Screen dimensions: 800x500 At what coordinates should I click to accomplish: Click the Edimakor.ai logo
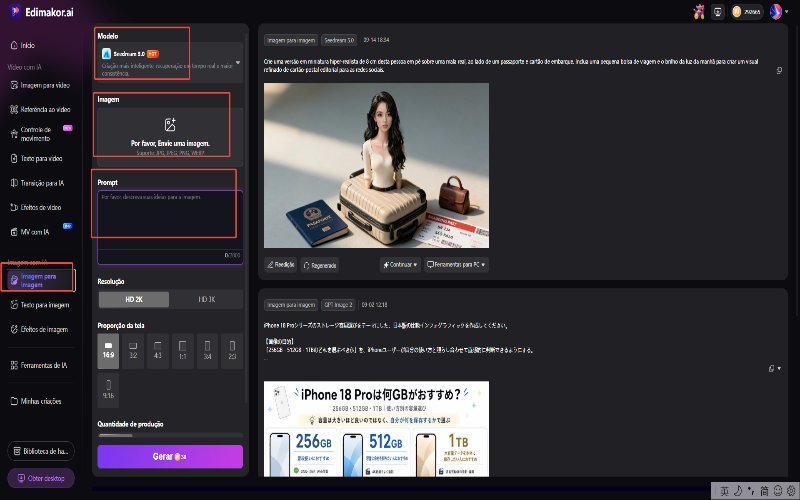point(42,11)
